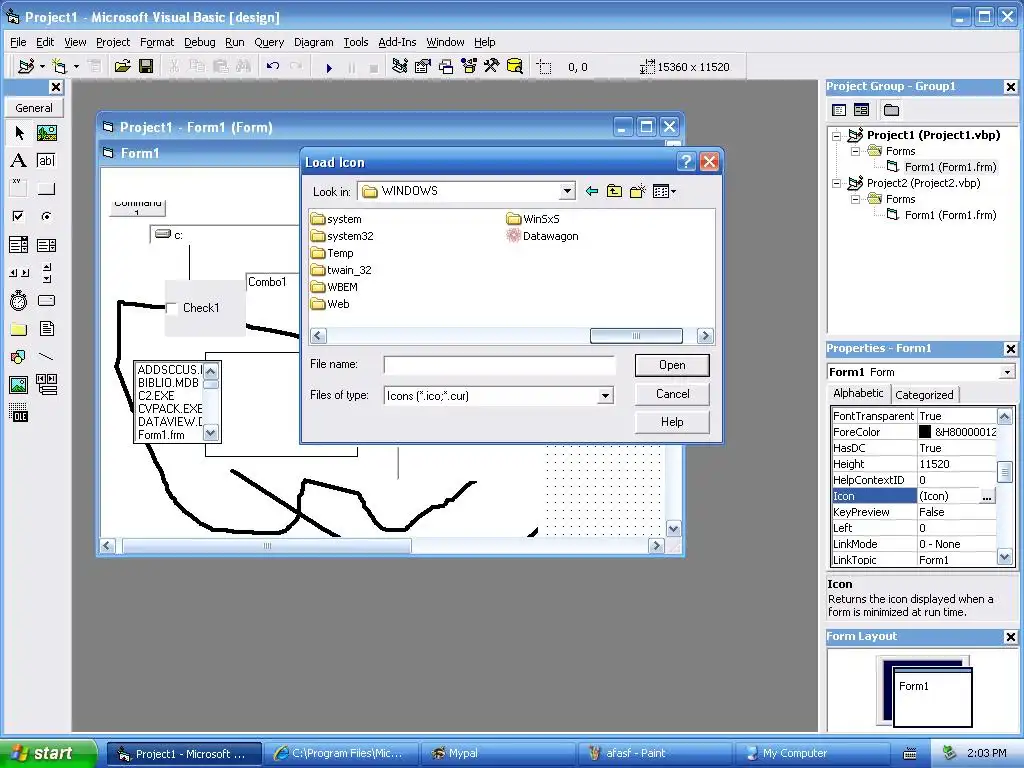The image size is (1024, 768).
Task: Click Help button in Load Icon dialog
Action: click(x=672, y=422)
